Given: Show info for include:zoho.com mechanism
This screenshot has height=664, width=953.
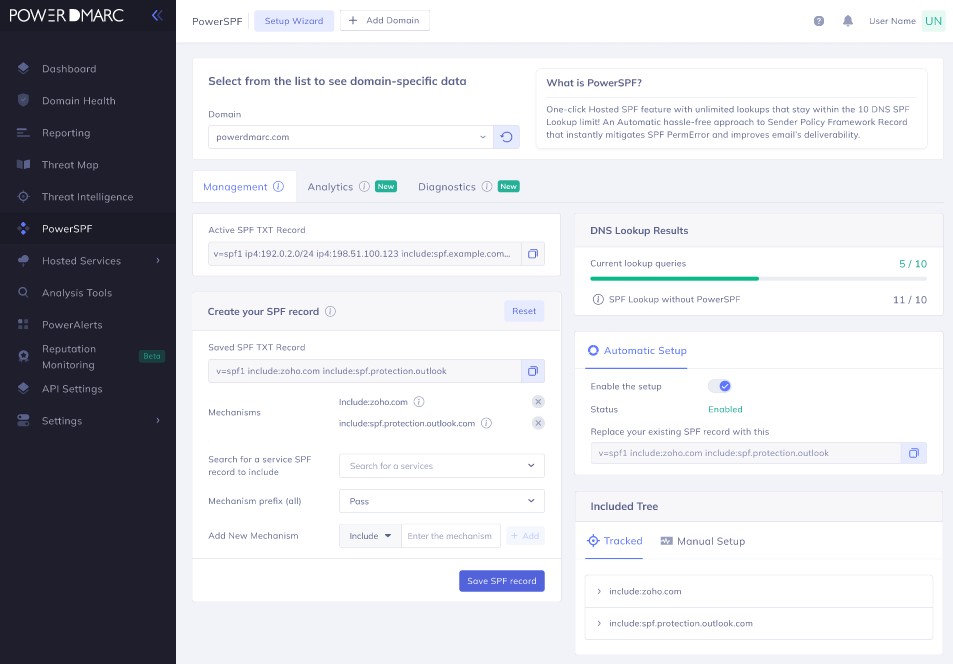Looking at the screenshot, I should pos(419,401).
